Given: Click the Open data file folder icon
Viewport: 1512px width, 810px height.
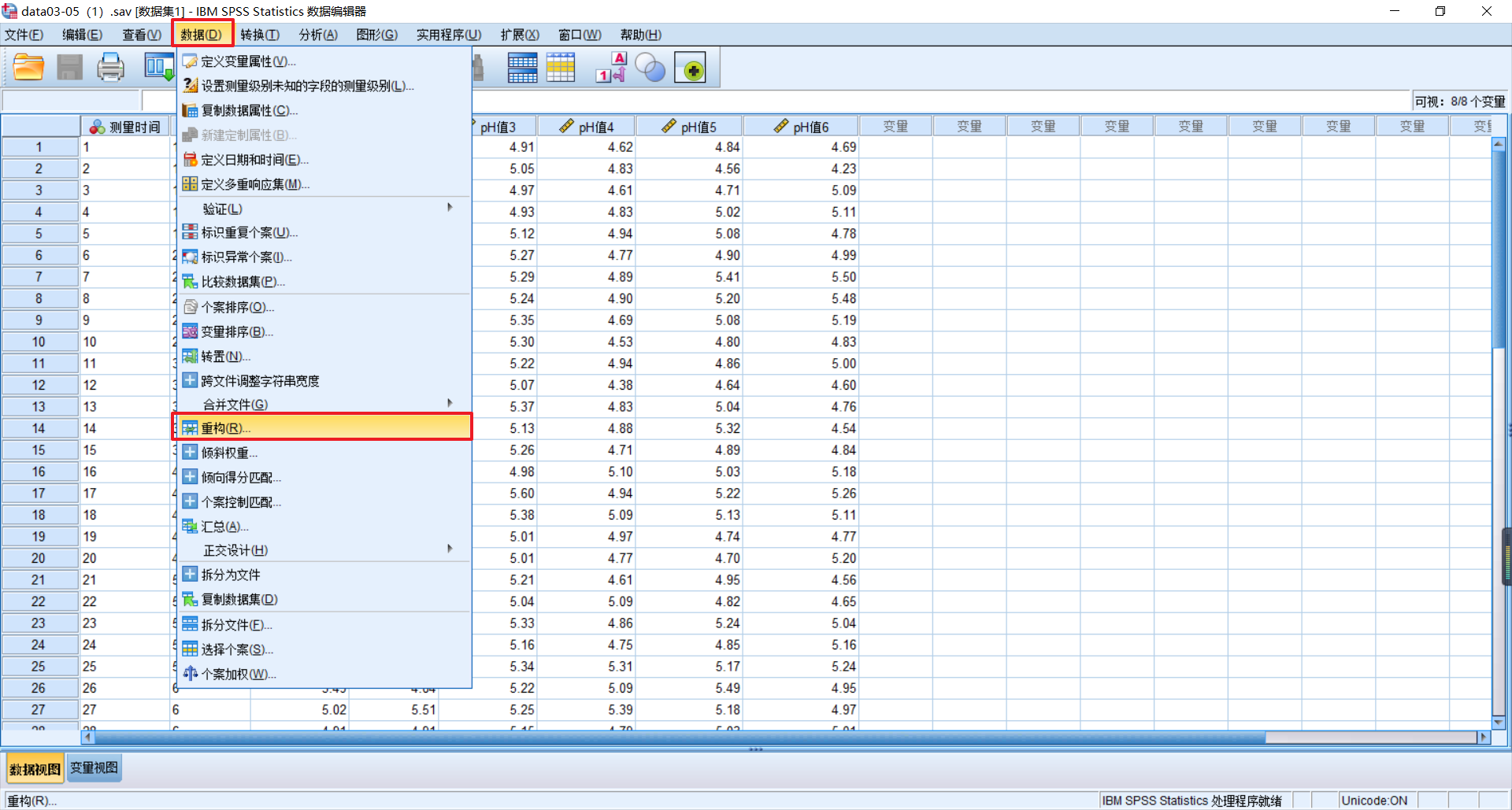Looking at the screenshot, I should coord(28,68).
